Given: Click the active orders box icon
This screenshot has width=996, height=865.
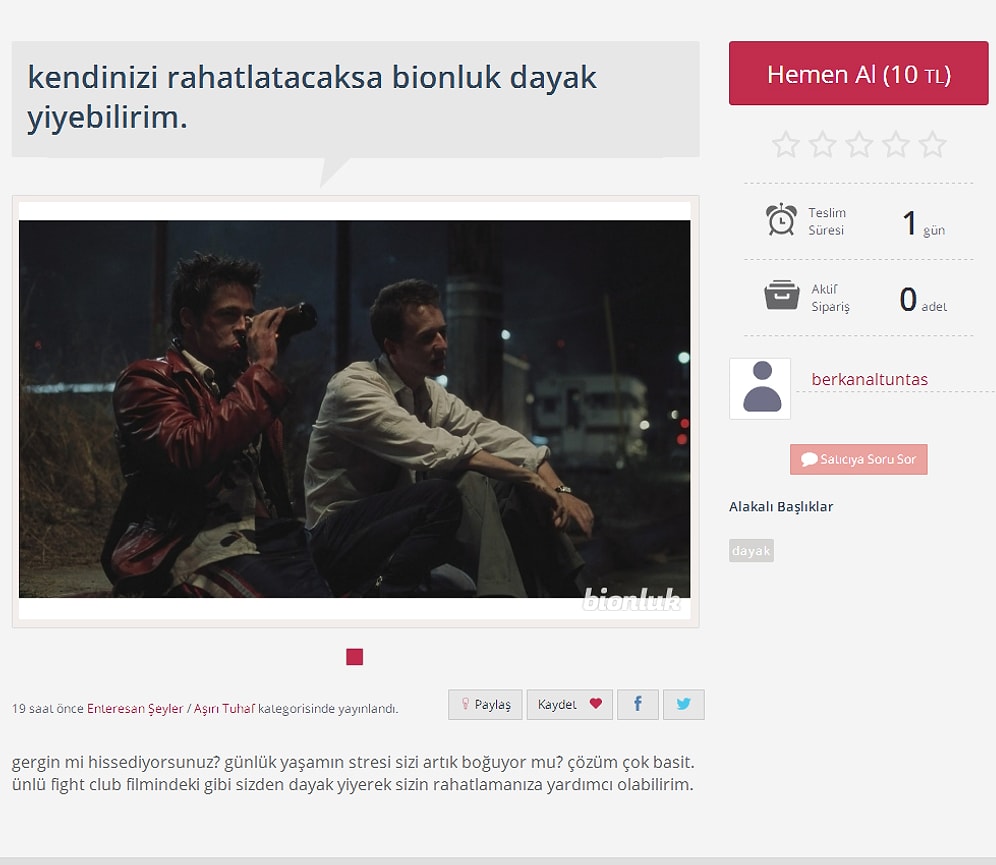Looking at the screenshot, I should pos(781,295).
